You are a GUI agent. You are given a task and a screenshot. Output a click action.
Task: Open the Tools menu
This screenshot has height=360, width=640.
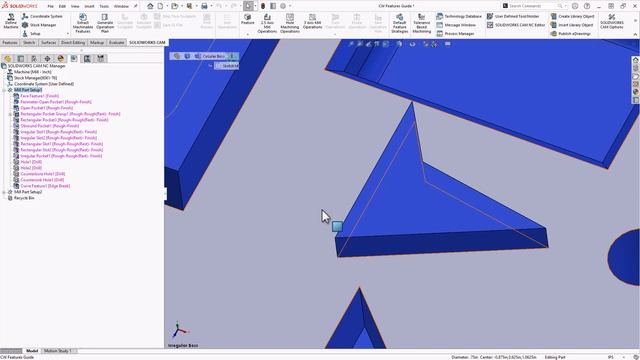coord(104,6)
